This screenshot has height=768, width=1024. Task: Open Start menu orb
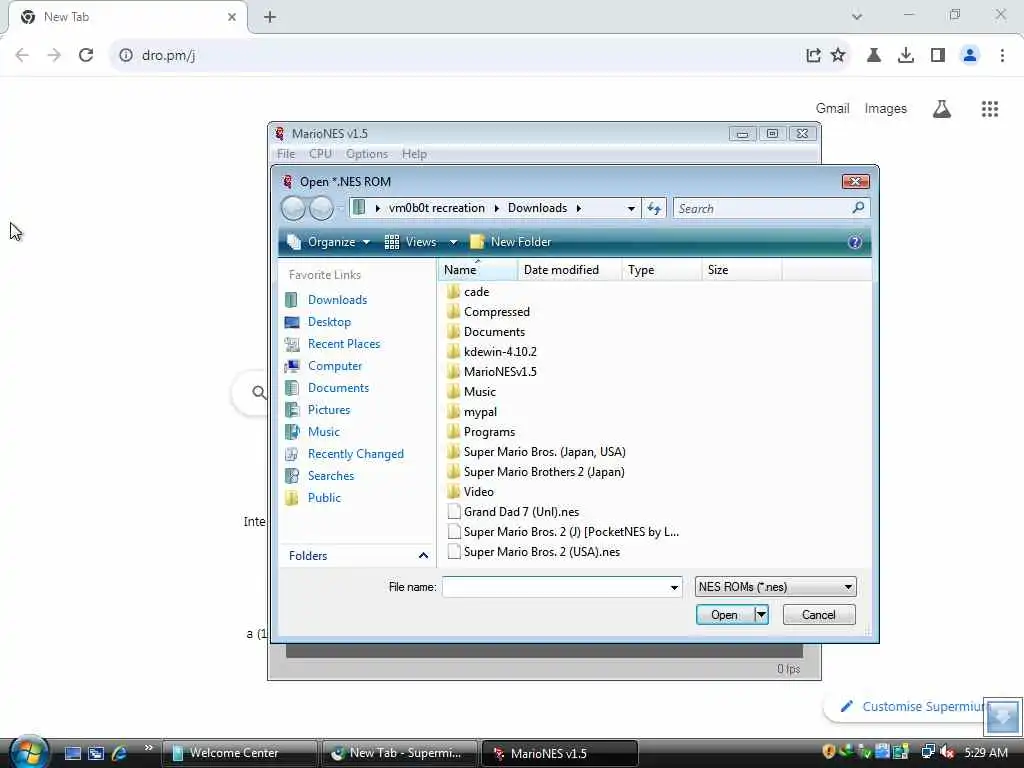click(x=29, y=752)
